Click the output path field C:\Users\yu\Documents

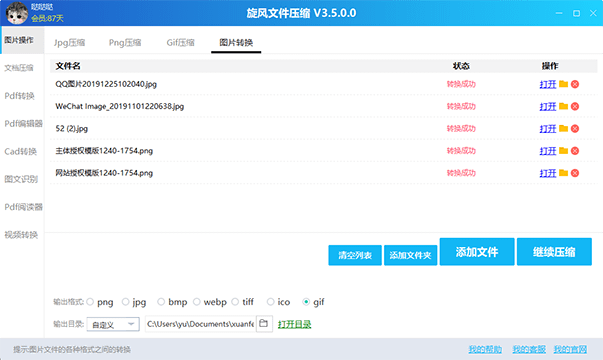200,324
